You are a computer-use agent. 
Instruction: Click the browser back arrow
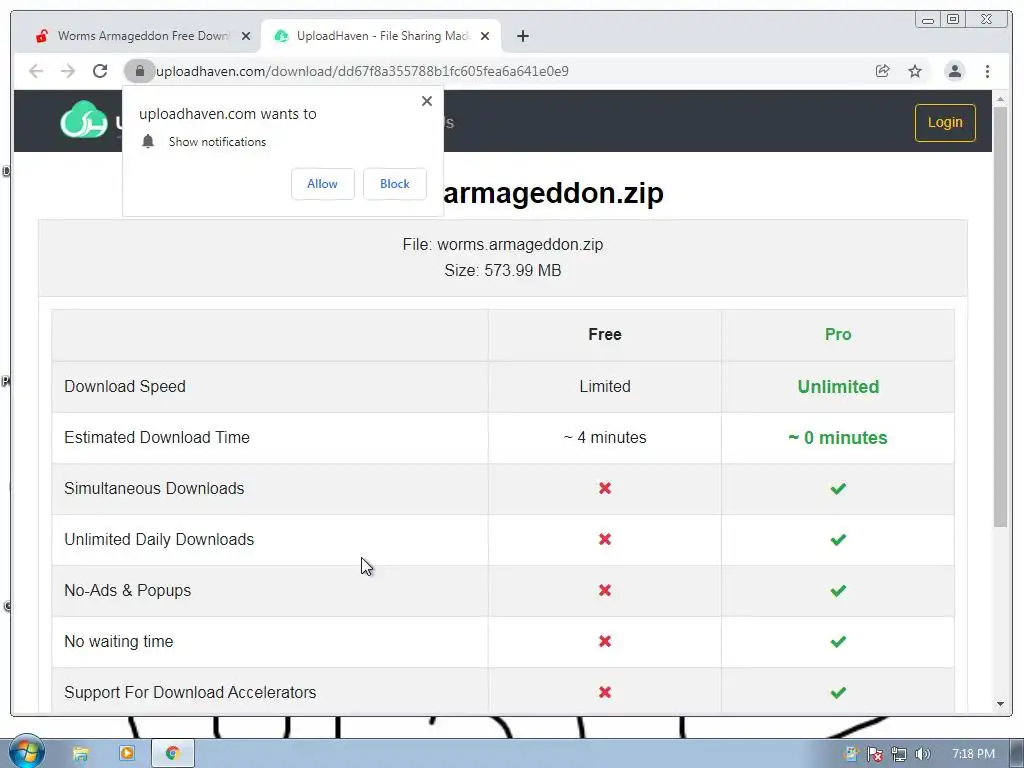[36, 71]
